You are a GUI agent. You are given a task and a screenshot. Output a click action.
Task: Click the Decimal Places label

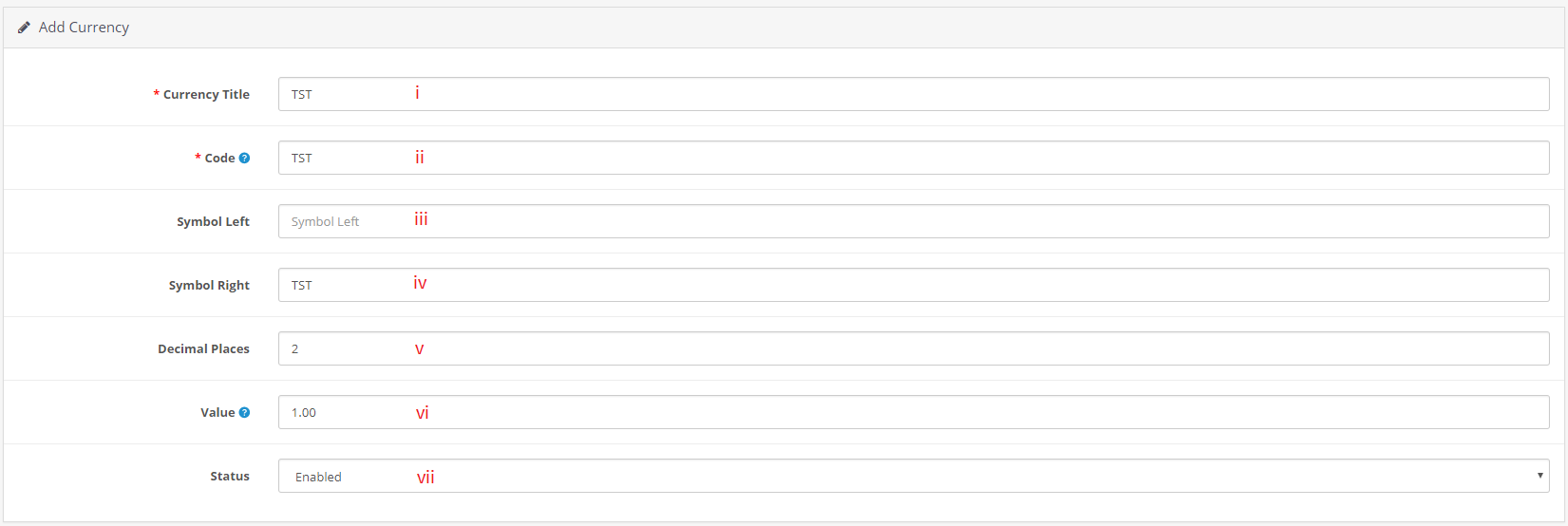(x=203, y=348)
